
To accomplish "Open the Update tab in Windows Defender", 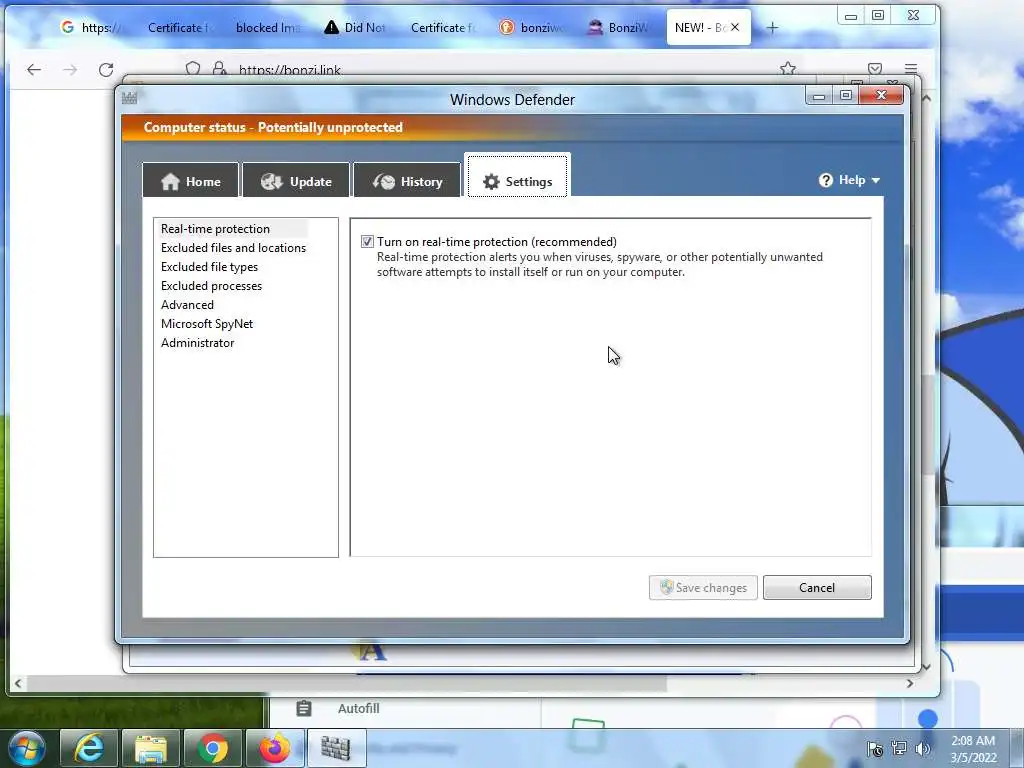I will coord(296,181).
